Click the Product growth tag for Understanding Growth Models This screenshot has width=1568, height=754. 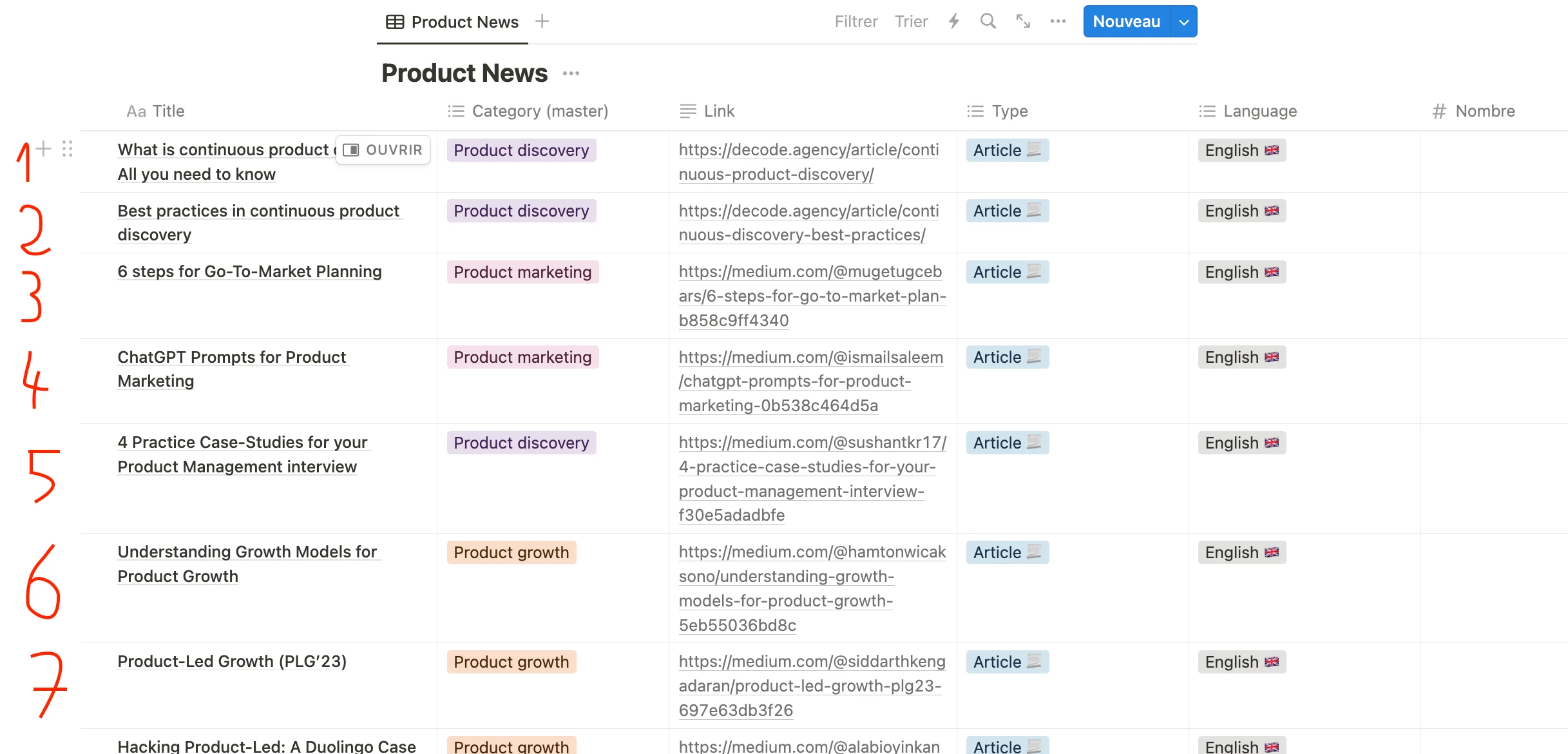[511, 552]
